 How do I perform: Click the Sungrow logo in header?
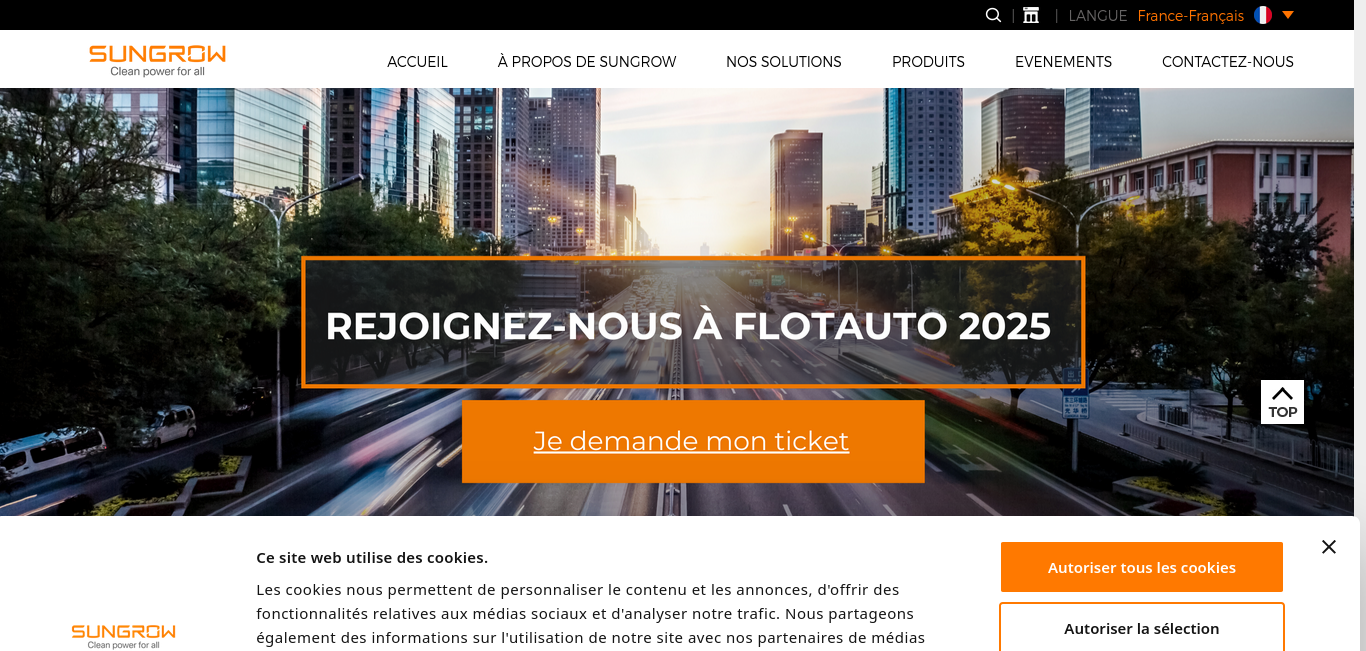[157, 60]
